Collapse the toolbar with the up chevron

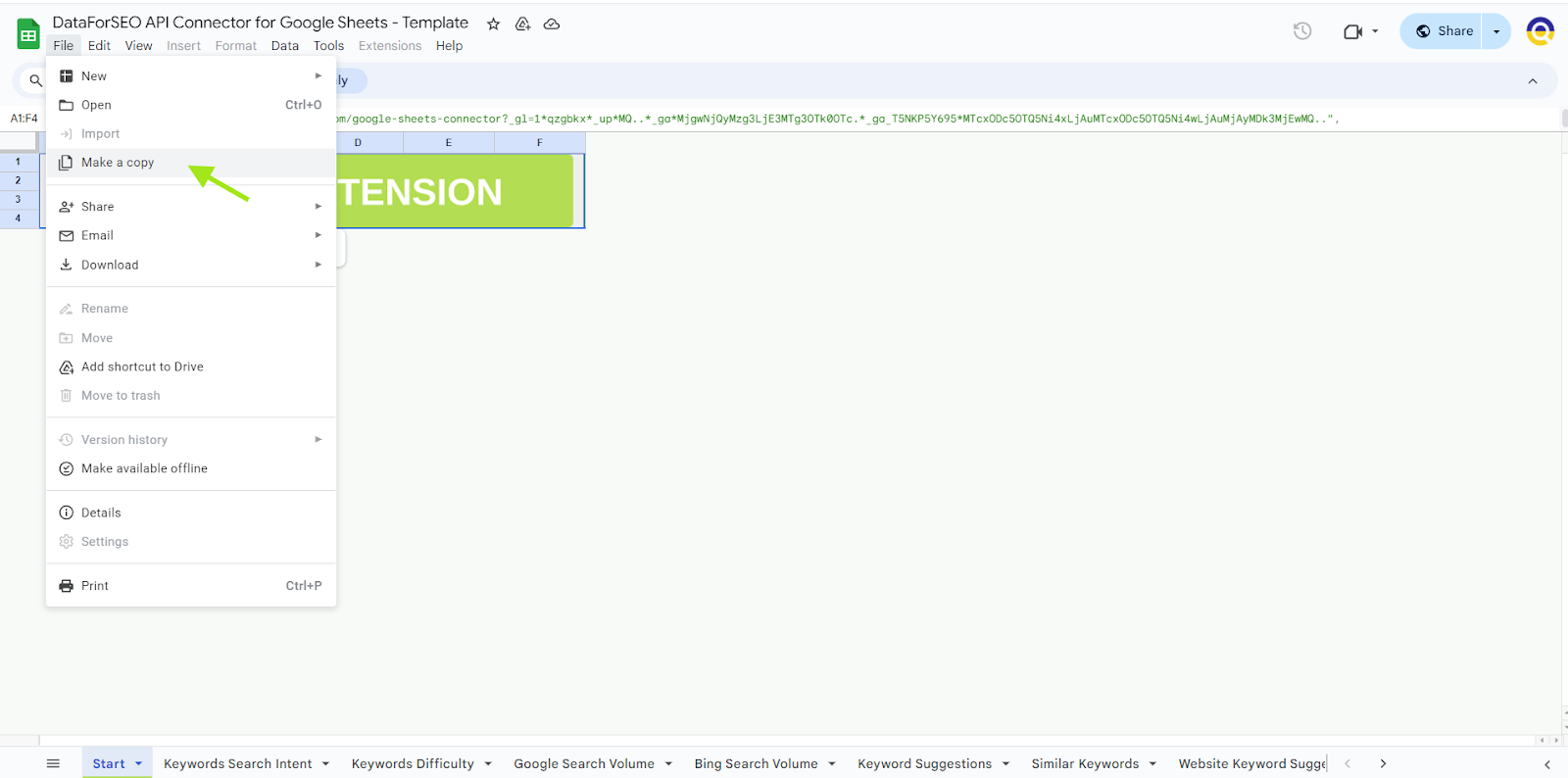[x=1533, y=81]
